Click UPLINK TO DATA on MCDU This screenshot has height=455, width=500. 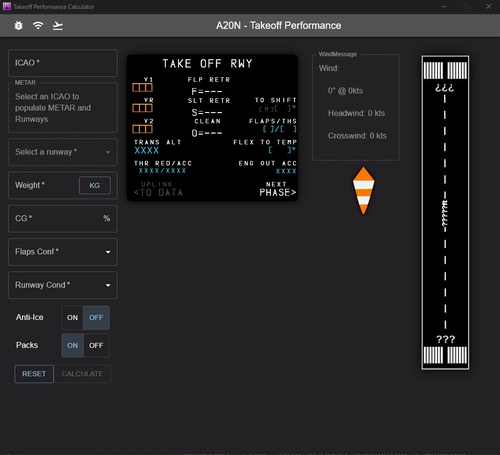[158, 189]
